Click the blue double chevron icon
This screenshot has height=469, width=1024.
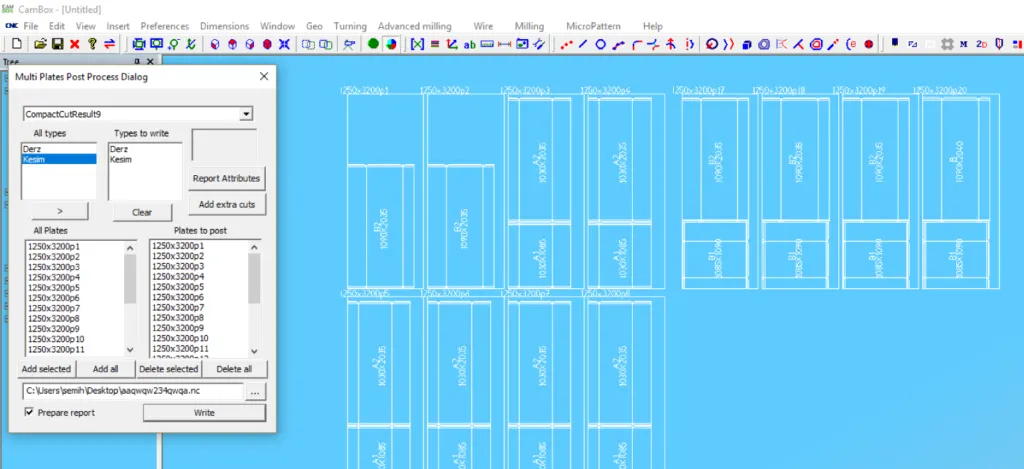pyautogui.click(x=729, y=44)
